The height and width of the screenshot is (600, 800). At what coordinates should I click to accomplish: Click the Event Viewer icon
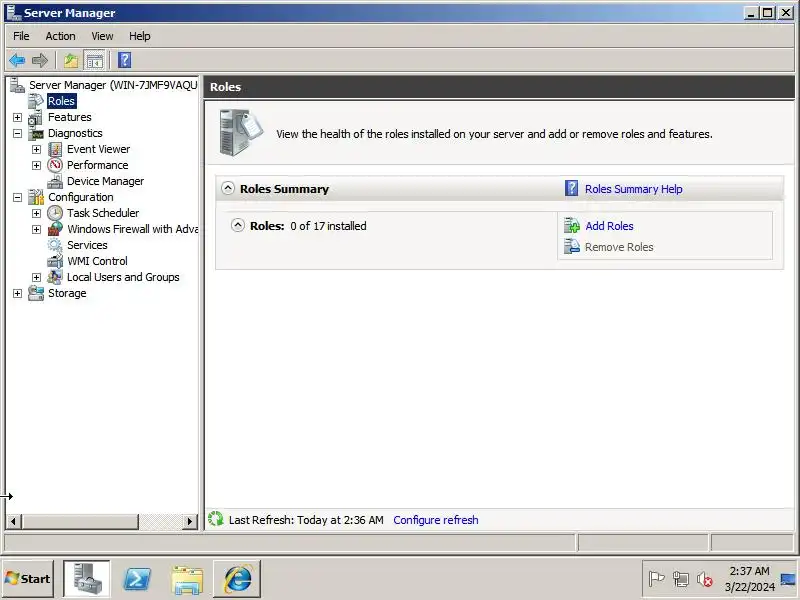[55, 149]
